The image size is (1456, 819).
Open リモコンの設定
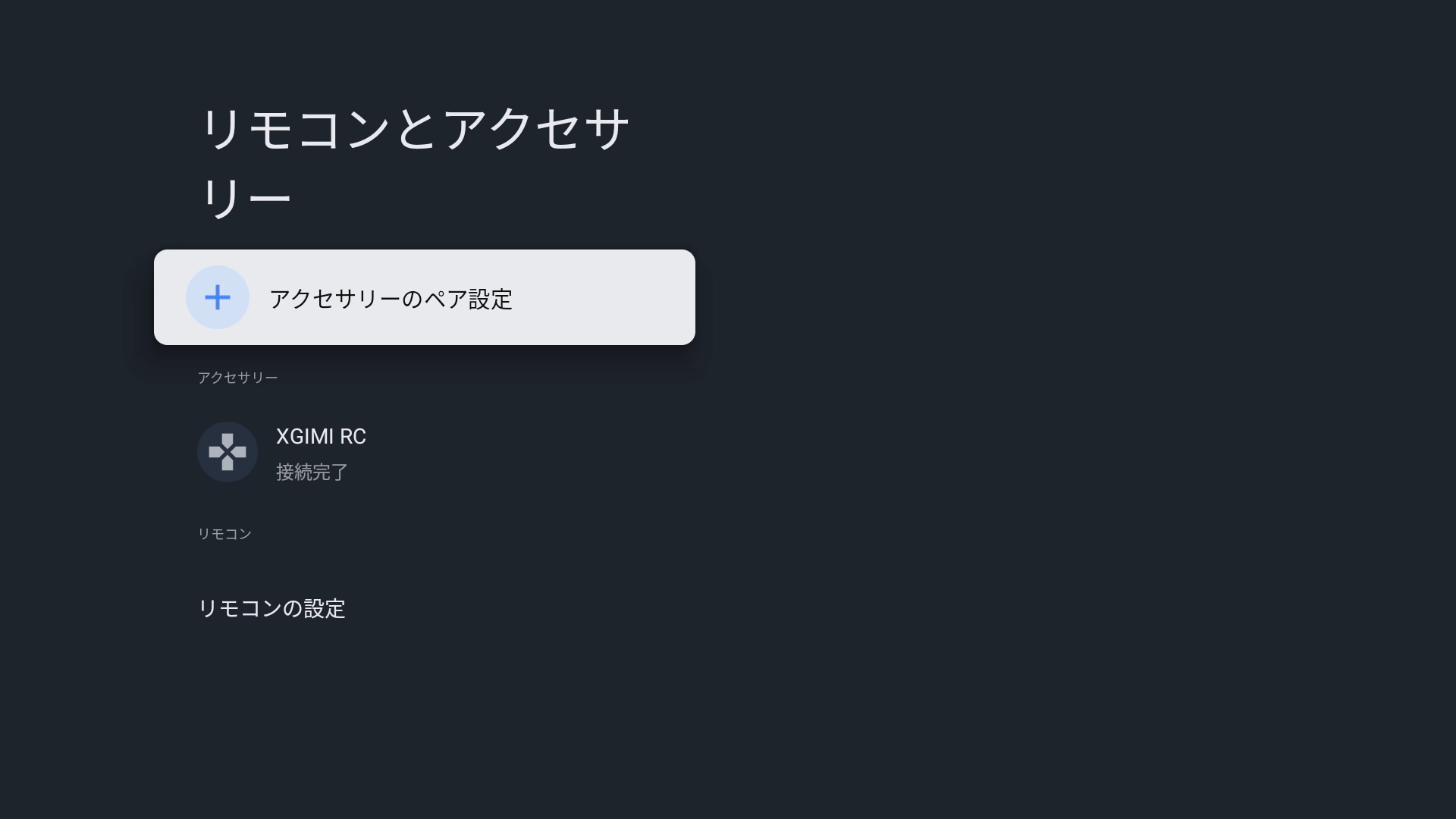point(271,608)
